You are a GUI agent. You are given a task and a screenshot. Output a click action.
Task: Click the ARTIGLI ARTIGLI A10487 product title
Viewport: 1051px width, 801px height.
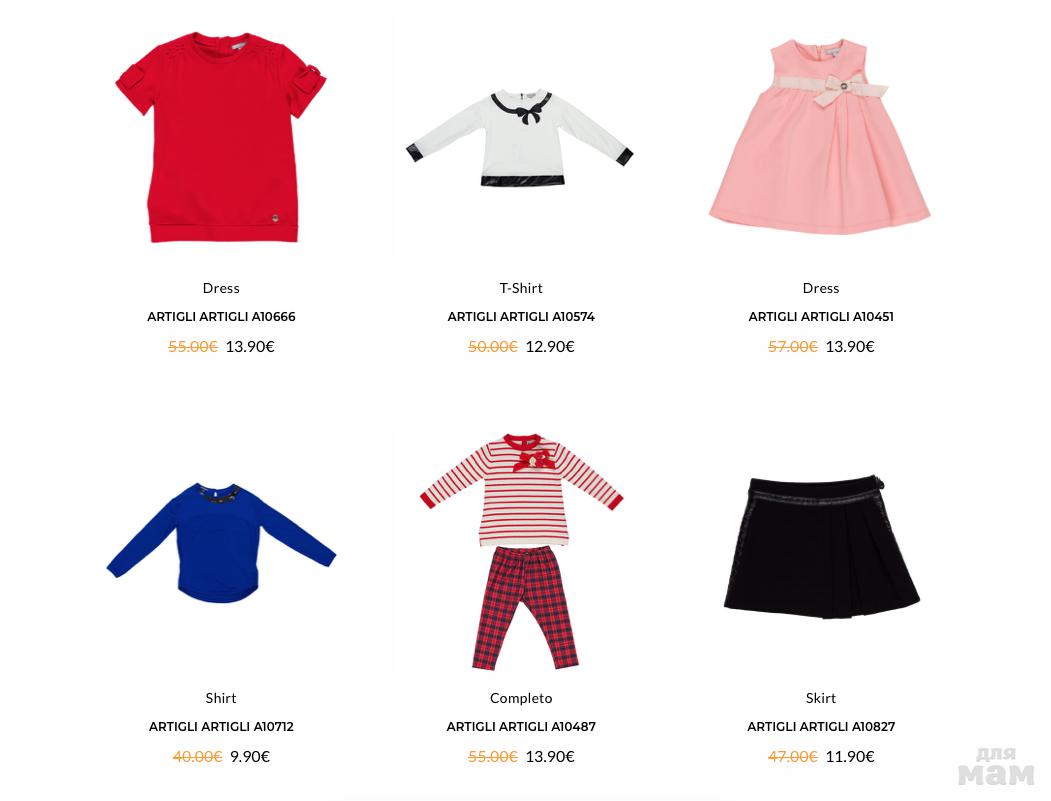(x=521, y=727)
